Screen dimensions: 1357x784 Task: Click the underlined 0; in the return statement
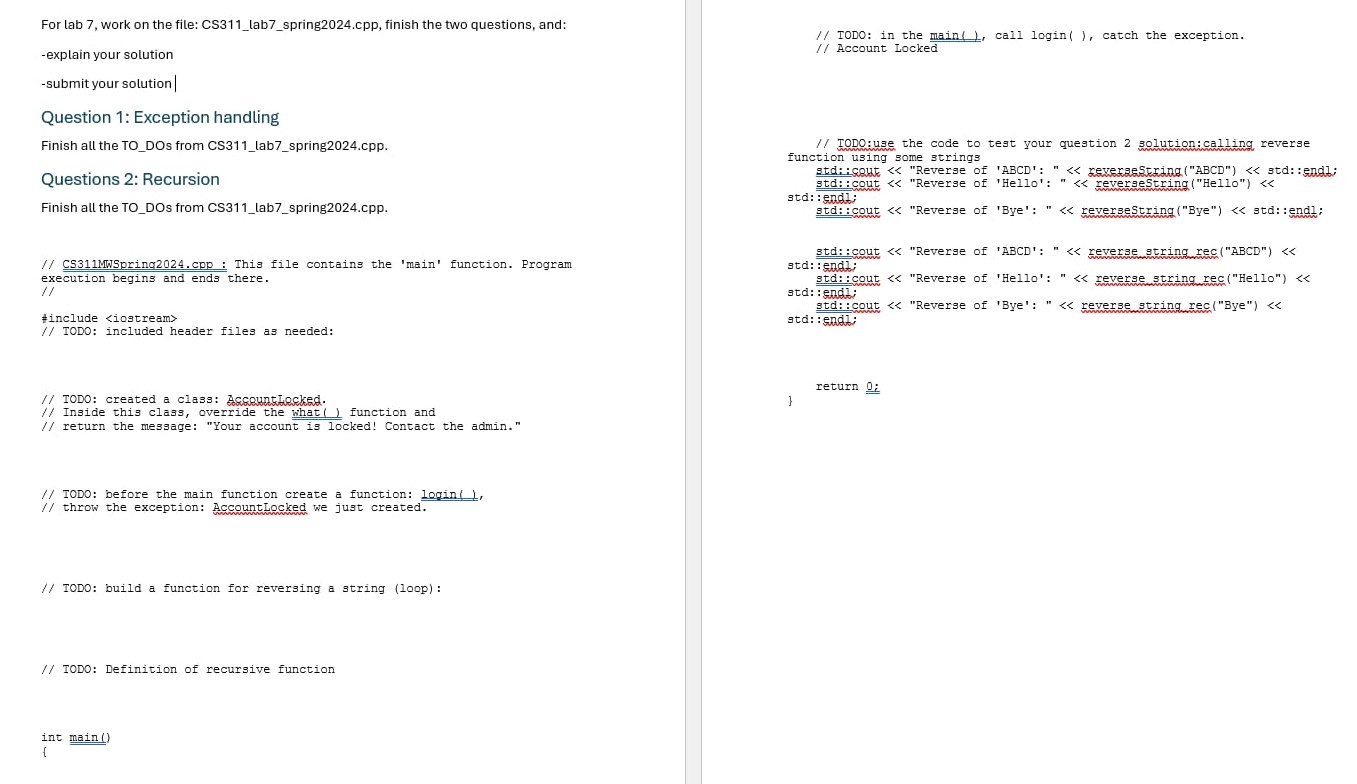[x=872, y=386]
